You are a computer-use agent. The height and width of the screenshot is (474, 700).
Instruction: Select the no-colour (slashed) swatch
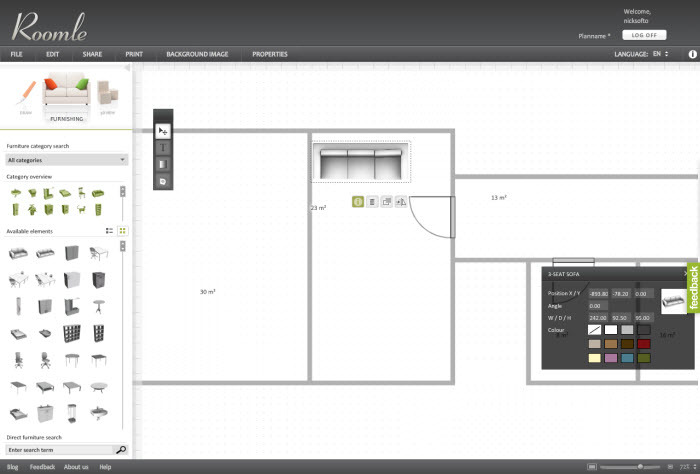[594, 330]
